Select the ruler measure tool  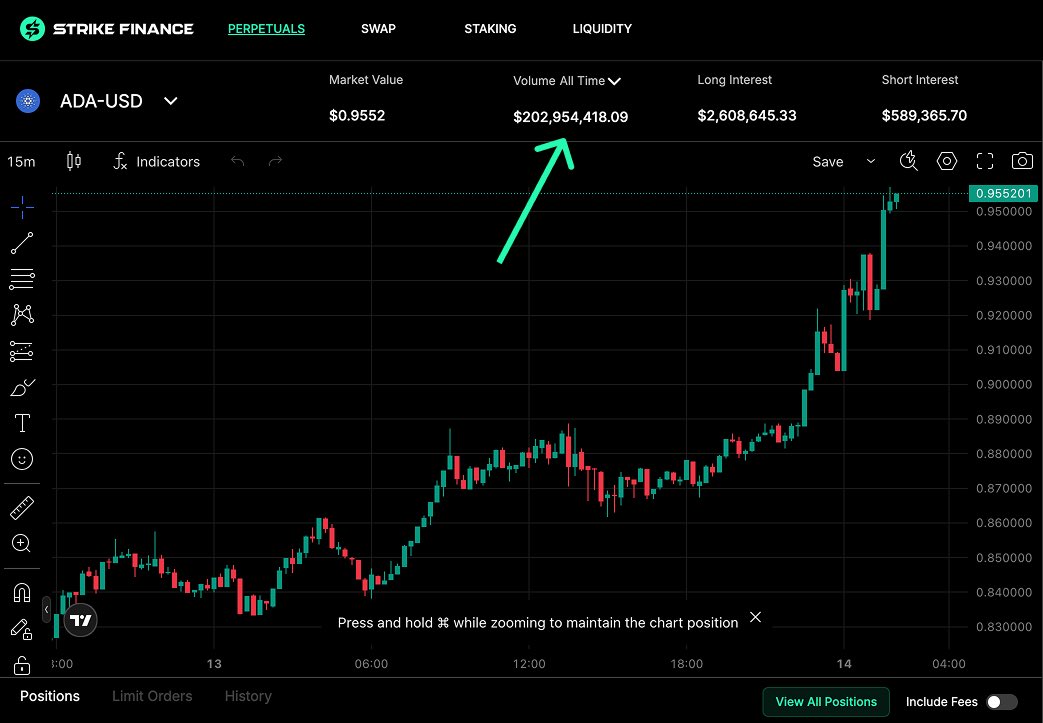tap(22, 507)
